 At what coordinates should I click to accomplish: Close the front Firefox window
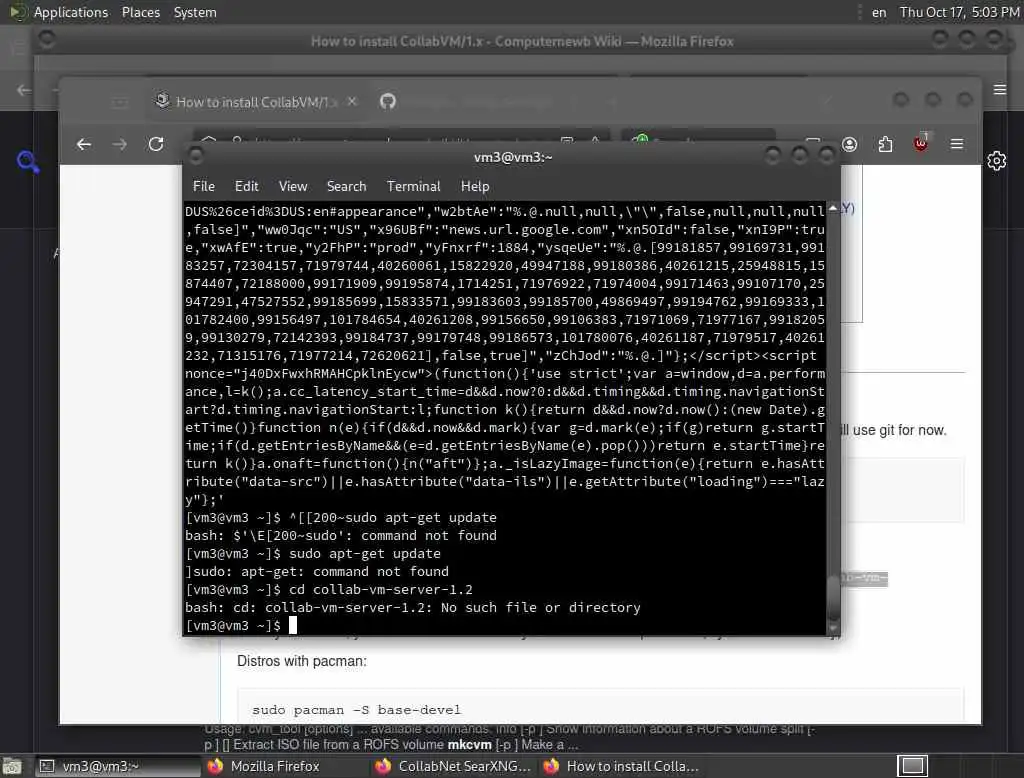965,100
